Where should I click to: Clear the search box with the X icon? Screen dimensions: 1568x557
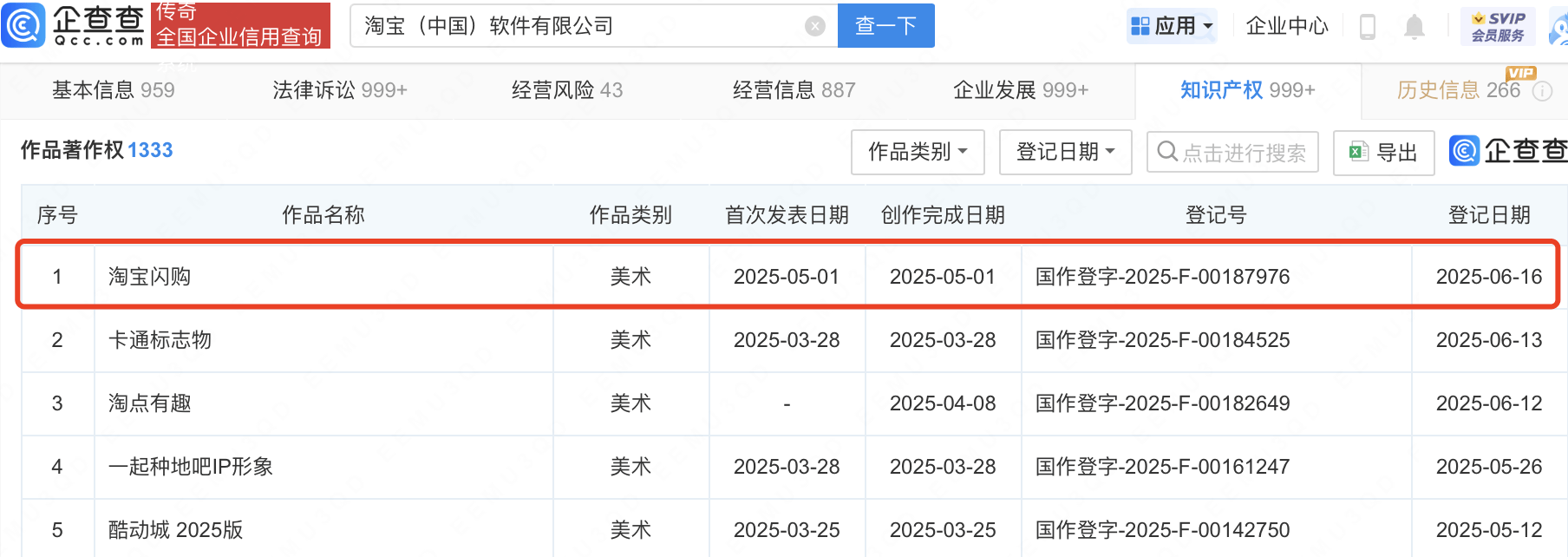815,26
